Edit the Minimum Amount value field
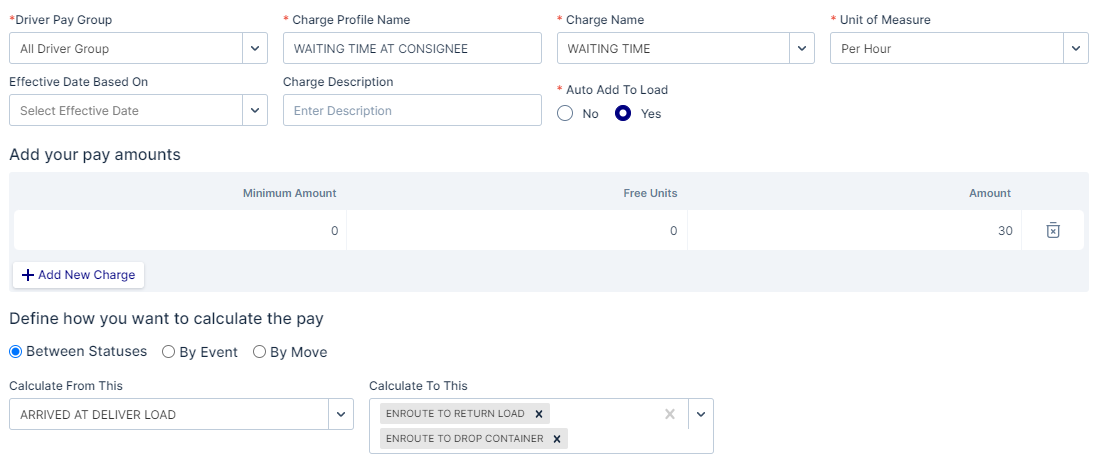 180,230
